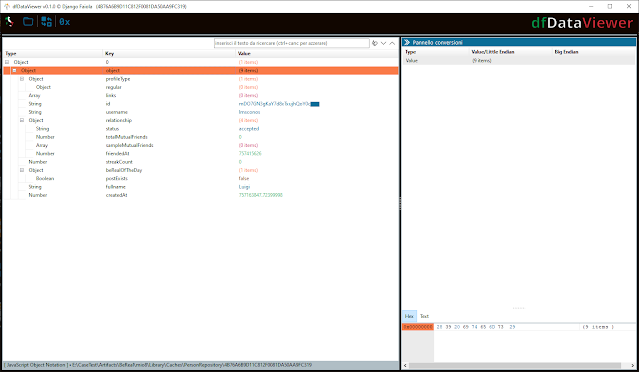The width and height of the screenshot is (639, 372).
Task: Click the 0x hex view icon
Action: tap(64, 22)
